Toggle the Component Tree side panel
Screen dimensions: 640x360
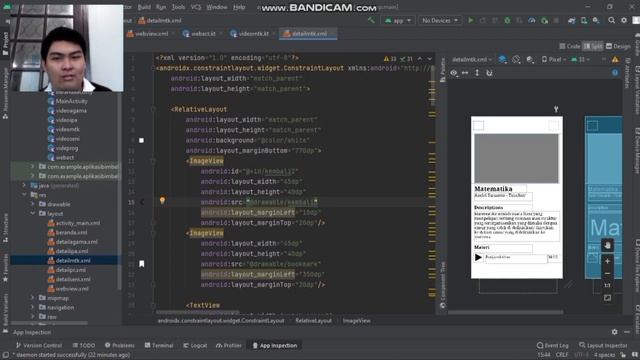tap(443, 285)
